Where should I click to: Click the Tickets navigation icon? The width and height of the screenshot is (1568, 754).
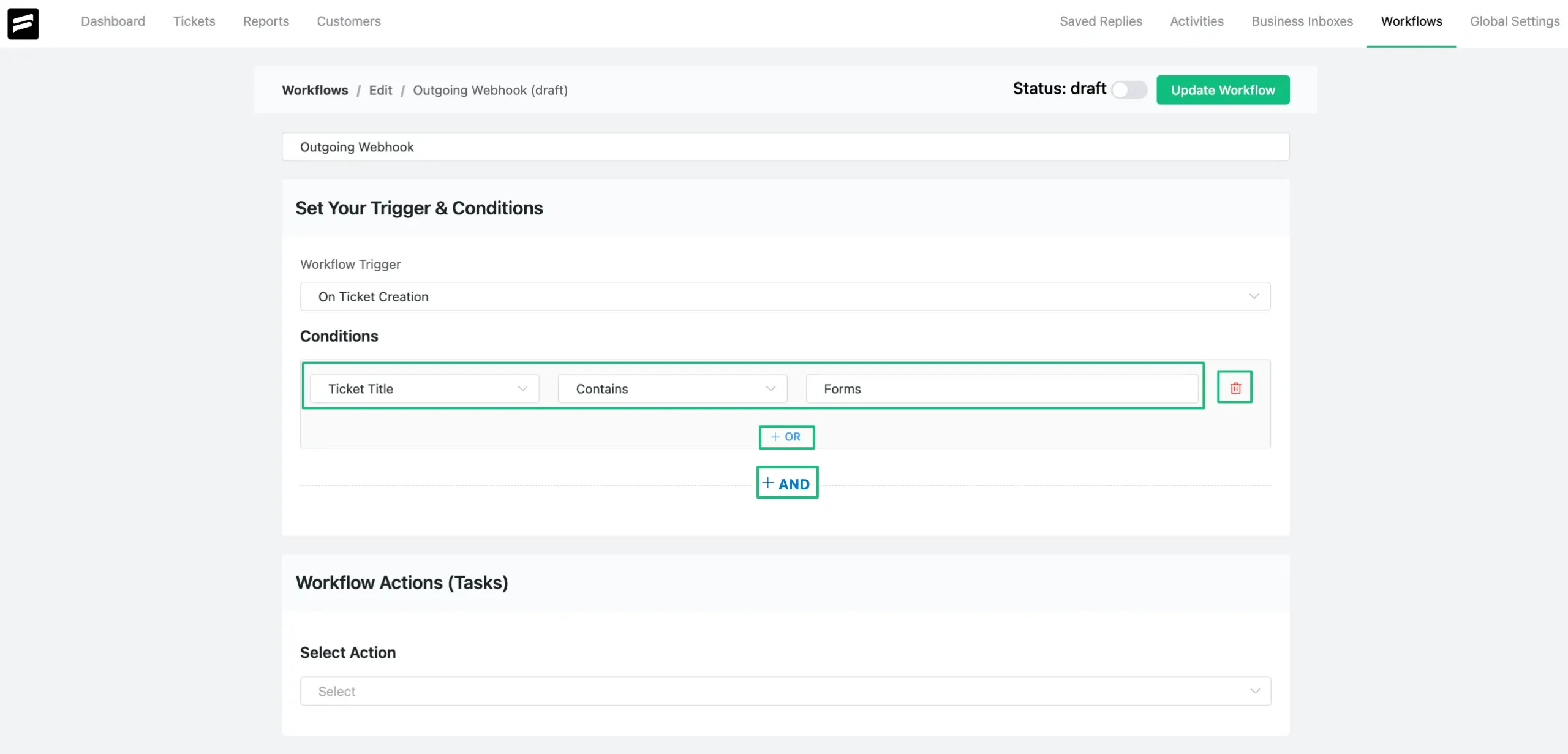point(194,22)
